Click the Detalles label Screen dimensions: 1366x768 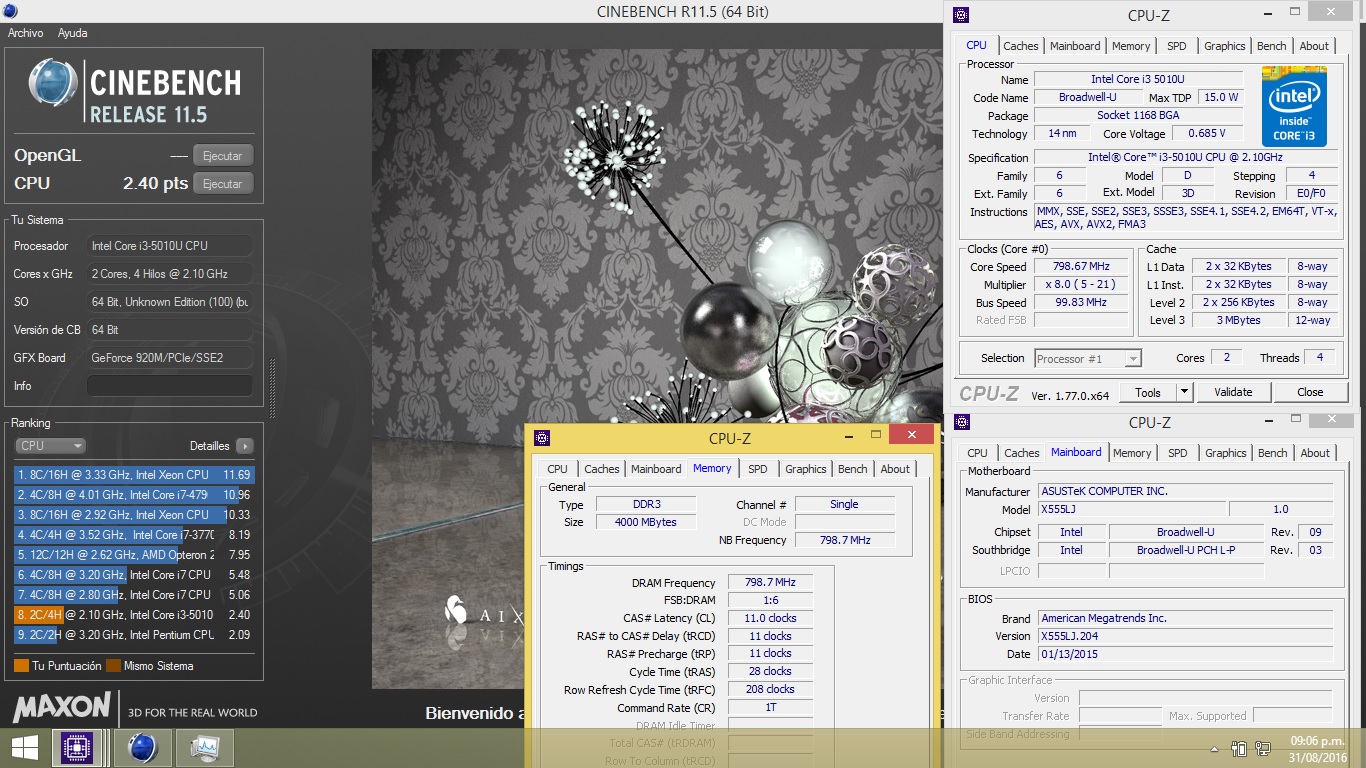210,446
